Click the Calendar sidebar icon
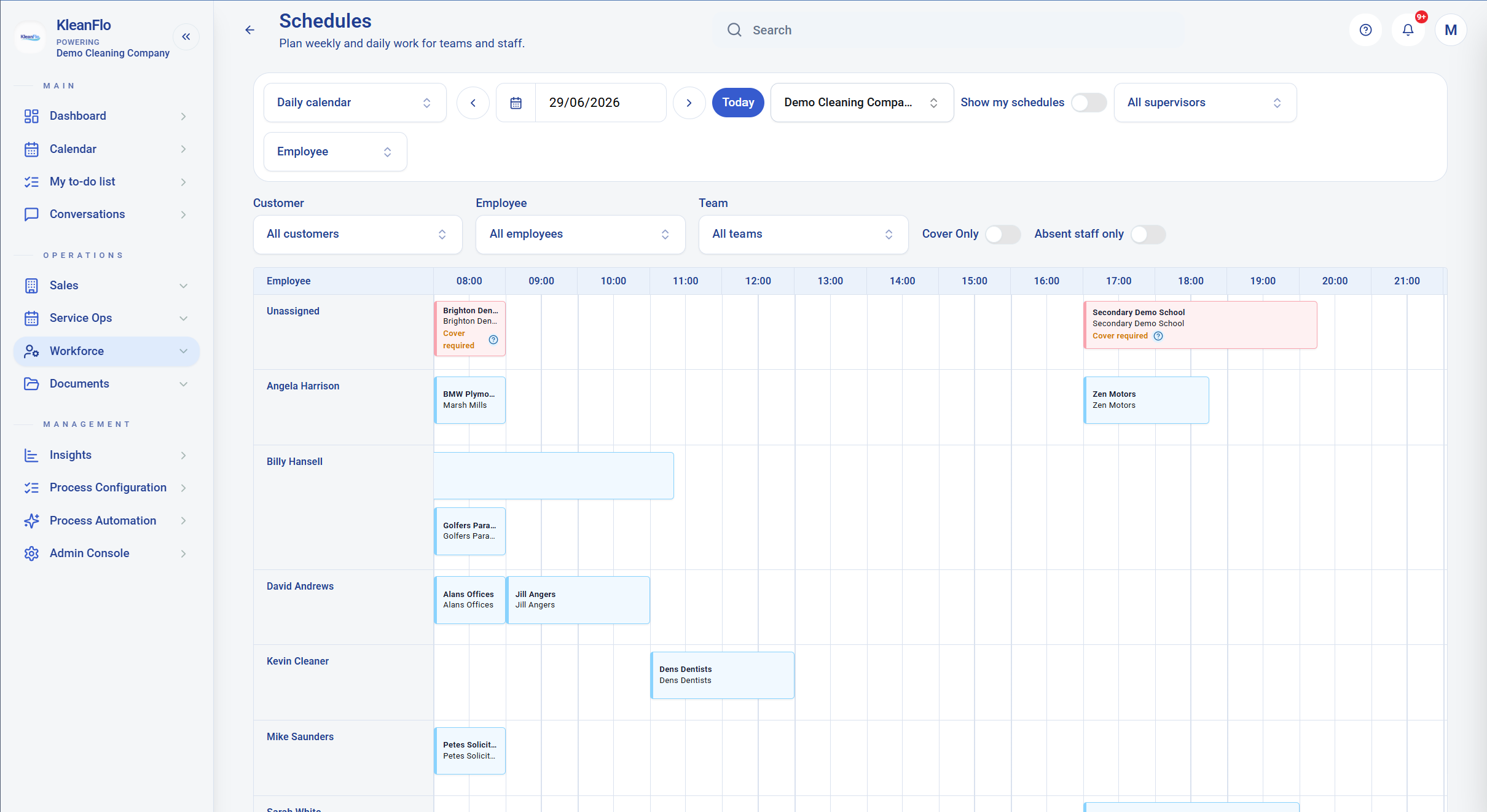Viewport: 1487px width, 812px height. click(x=31, y=149)
